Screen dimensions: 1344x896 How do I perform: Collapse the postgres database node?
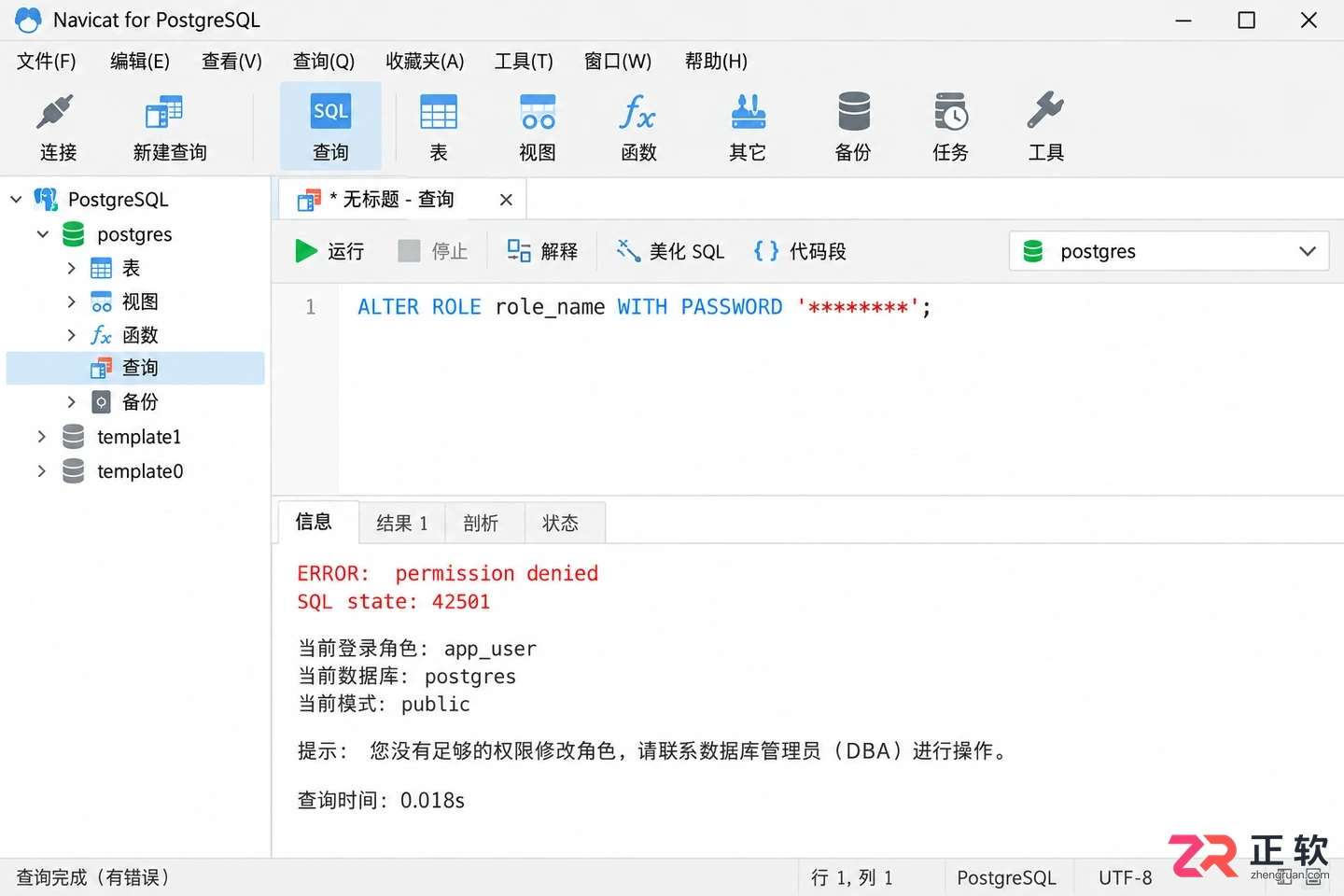(x=43, y=233)
